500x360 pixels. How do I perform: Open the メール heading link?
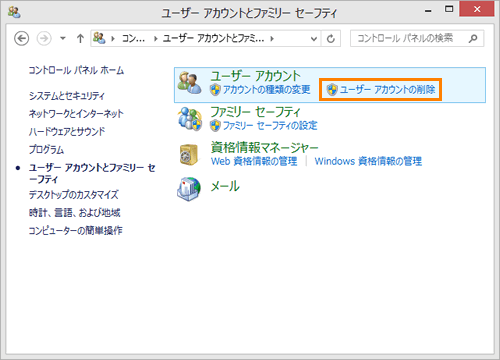point(225,186)
